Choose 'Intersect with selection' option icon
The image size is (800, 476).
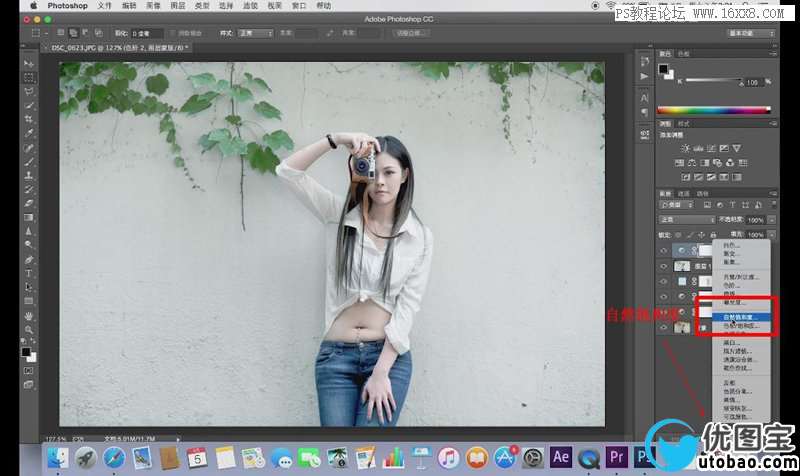coord(98,33)
